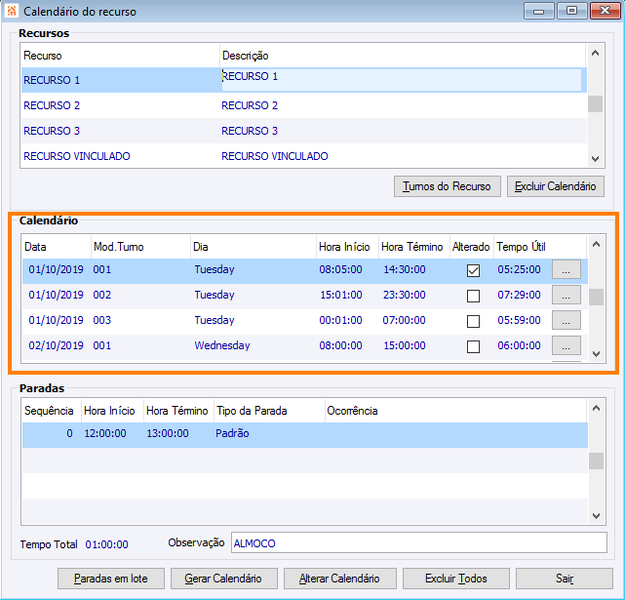This screenshot has height=600, width=625.
Task: Open details button for 01/10/2019 shift 001
Action: click(x=566, y=270)
